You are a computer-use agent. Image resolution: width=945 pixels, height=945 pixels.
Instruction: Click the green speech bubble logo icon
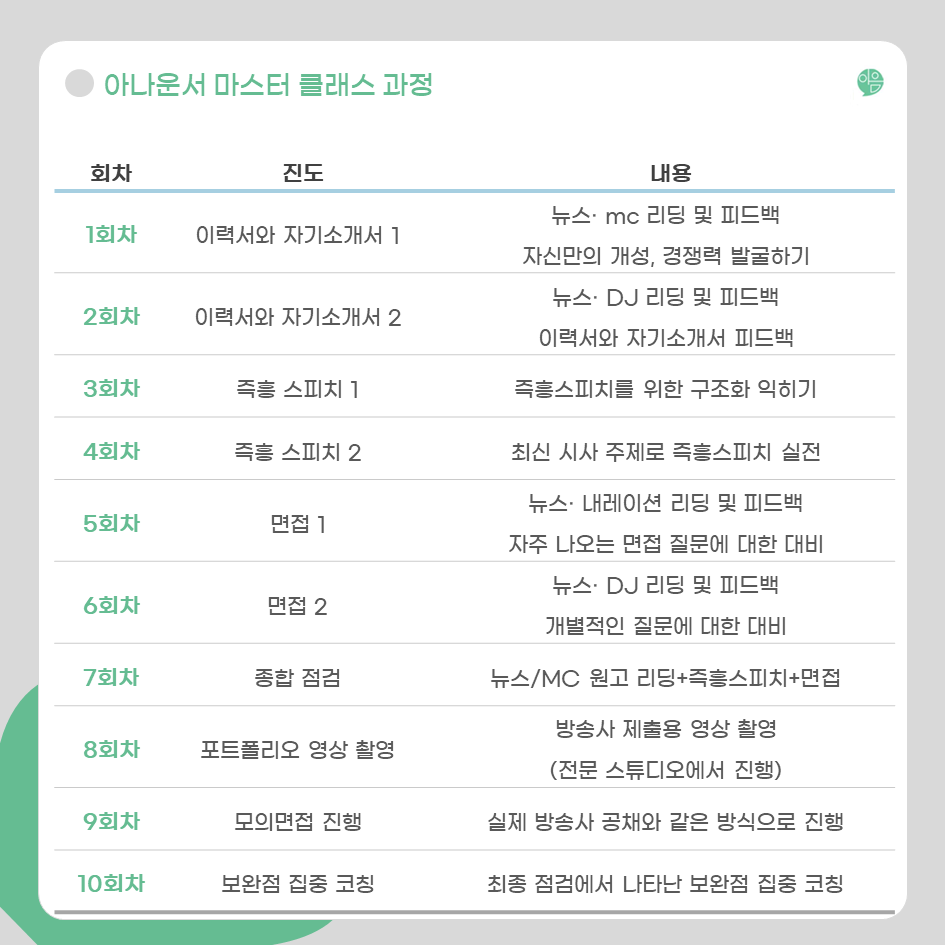click(870, 83)
